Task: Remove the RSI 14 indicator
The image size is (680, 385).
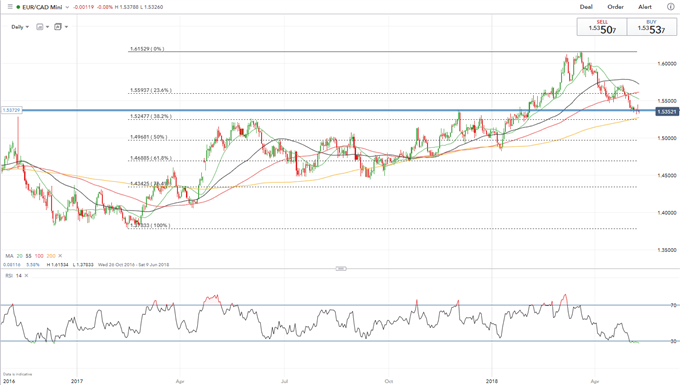Action: coord(26,276)
